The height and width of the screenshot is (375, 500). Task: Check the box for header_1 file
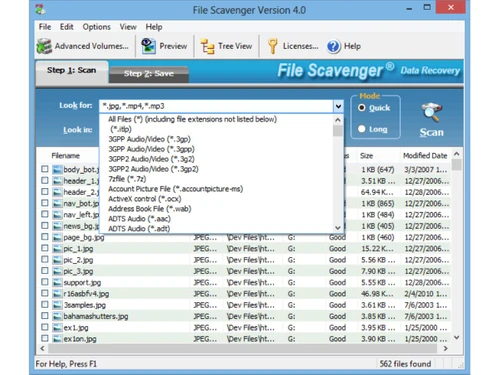pos(45,180)
